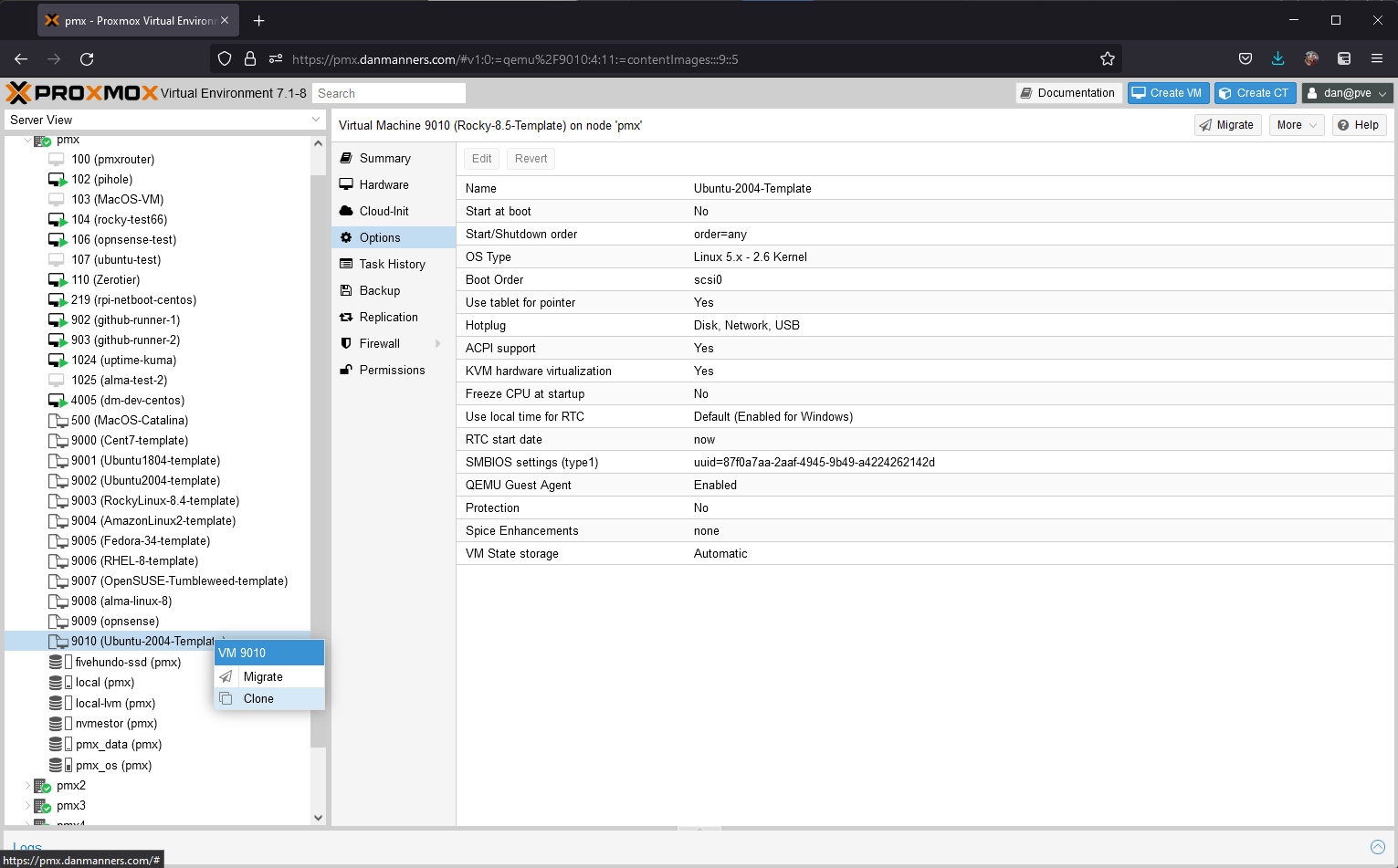Click the Cloud-Init cloud icon
Viewport: 1398px width, 868px height.
pyautogui.click(x=346, y=211)
